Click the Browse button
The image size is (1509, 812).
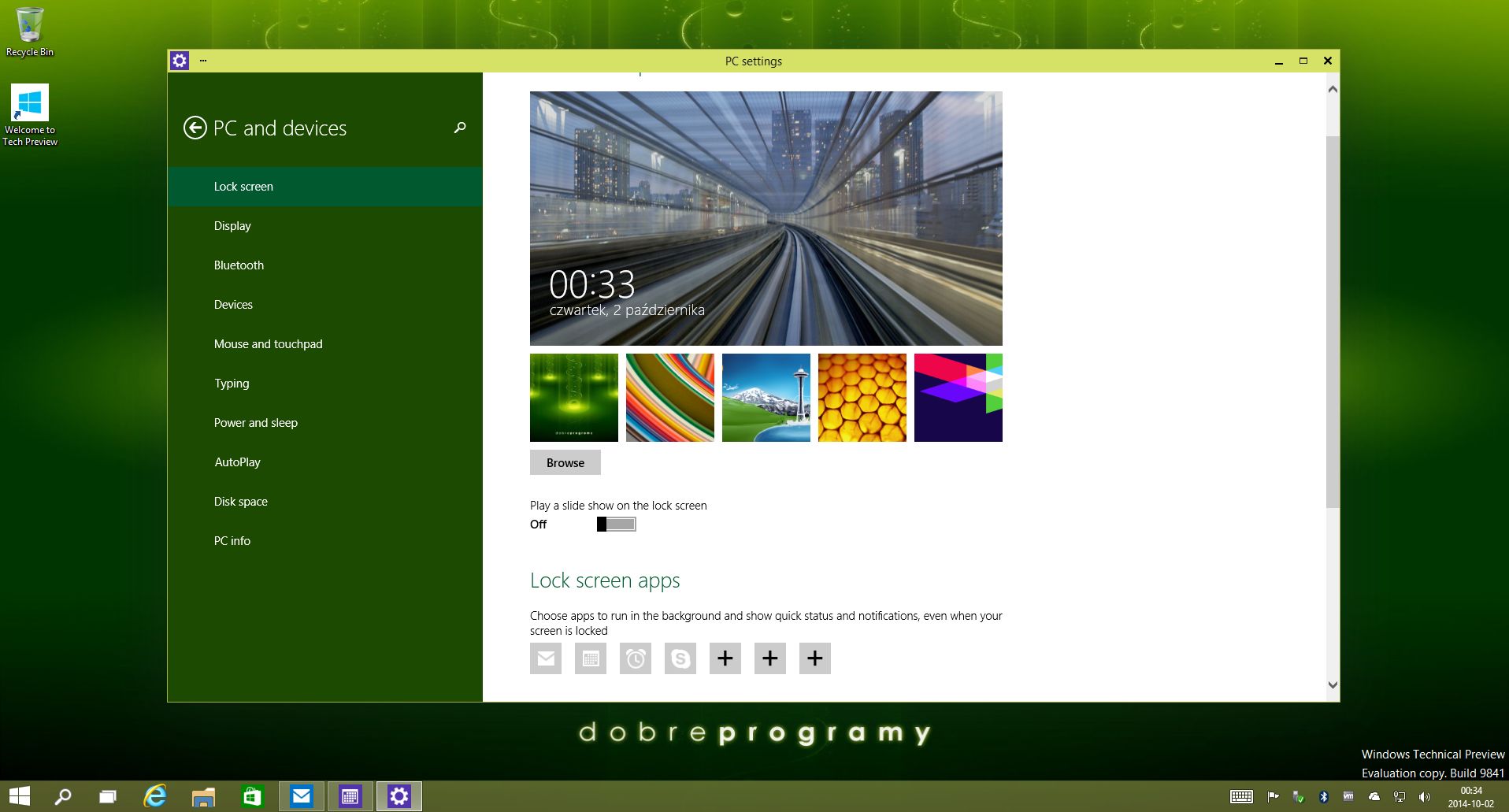coord(565,462)
